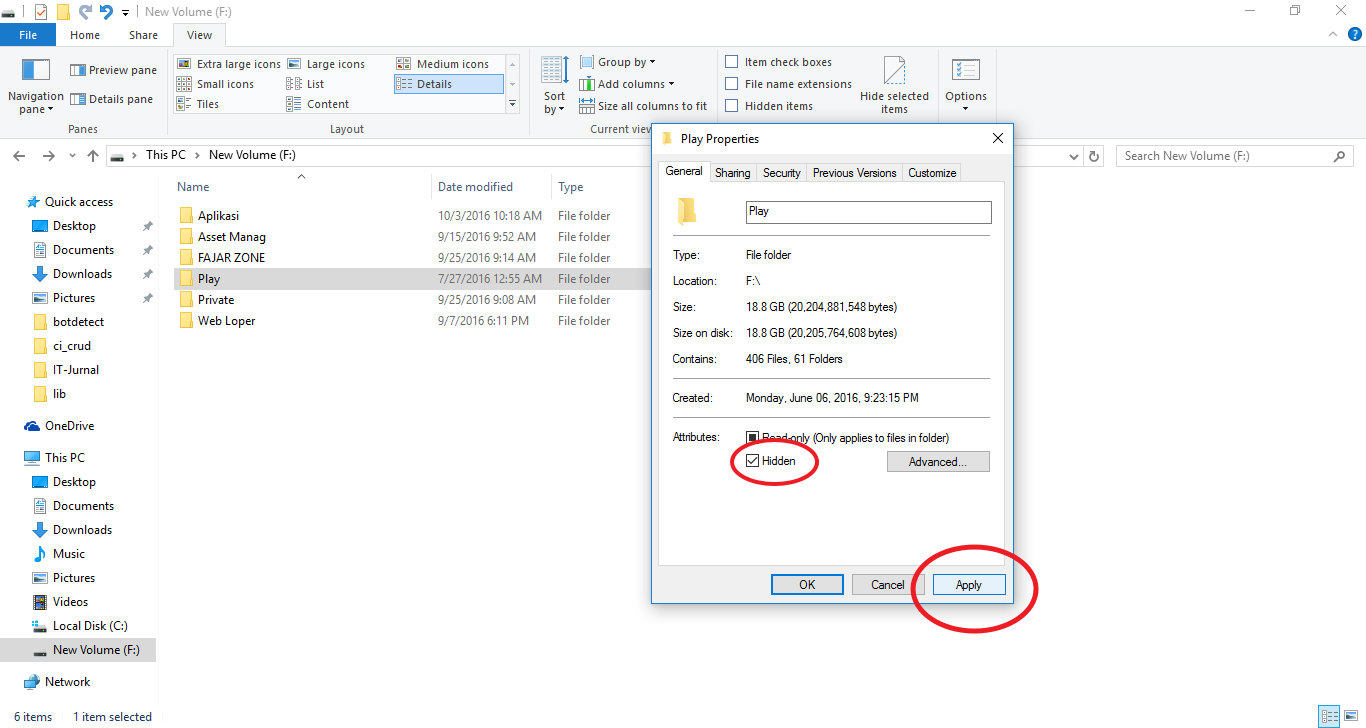Open the Customize tab in Play Properties

[932, 173]
